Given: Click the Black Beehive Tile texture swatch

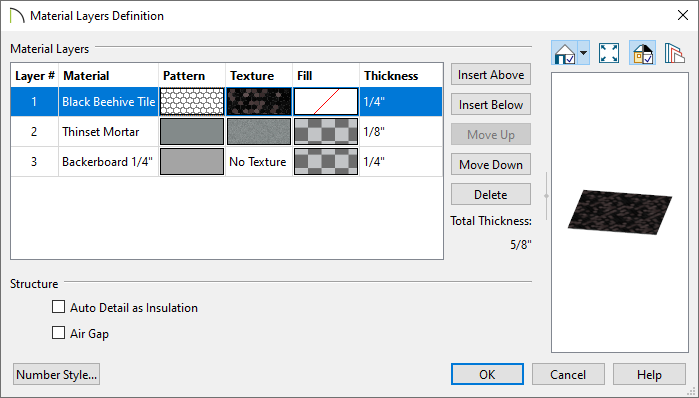Looking at the screenshot, I should (259, 102).
